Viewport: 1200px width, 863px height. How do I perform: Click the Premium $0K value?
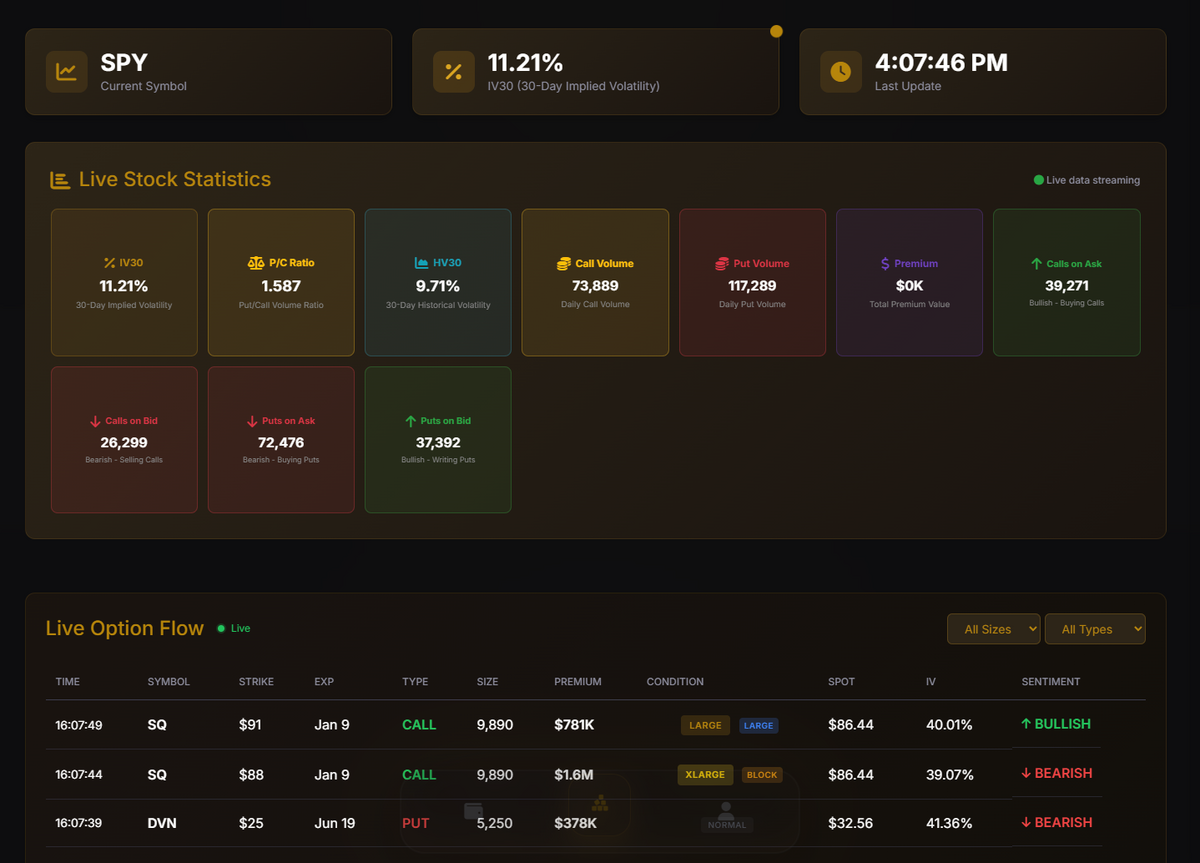[x=910, y=286]
